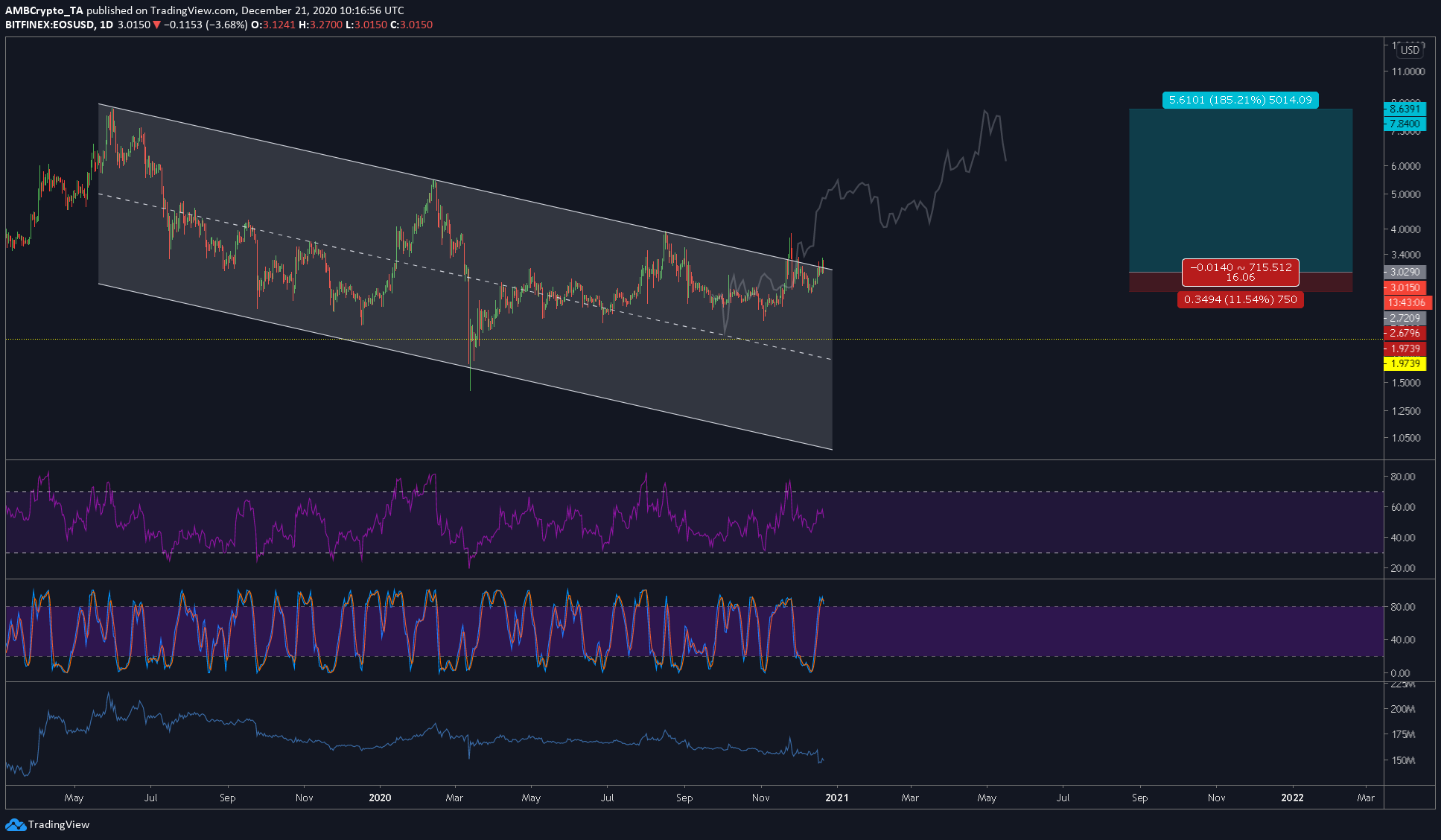
Task: Click the teal profit zone of long position
Action: point(1240,190)
